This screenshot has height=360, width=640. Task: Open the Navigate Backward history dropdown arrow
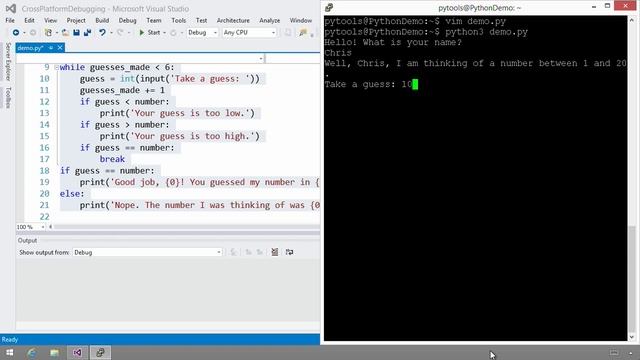(24, 33)
